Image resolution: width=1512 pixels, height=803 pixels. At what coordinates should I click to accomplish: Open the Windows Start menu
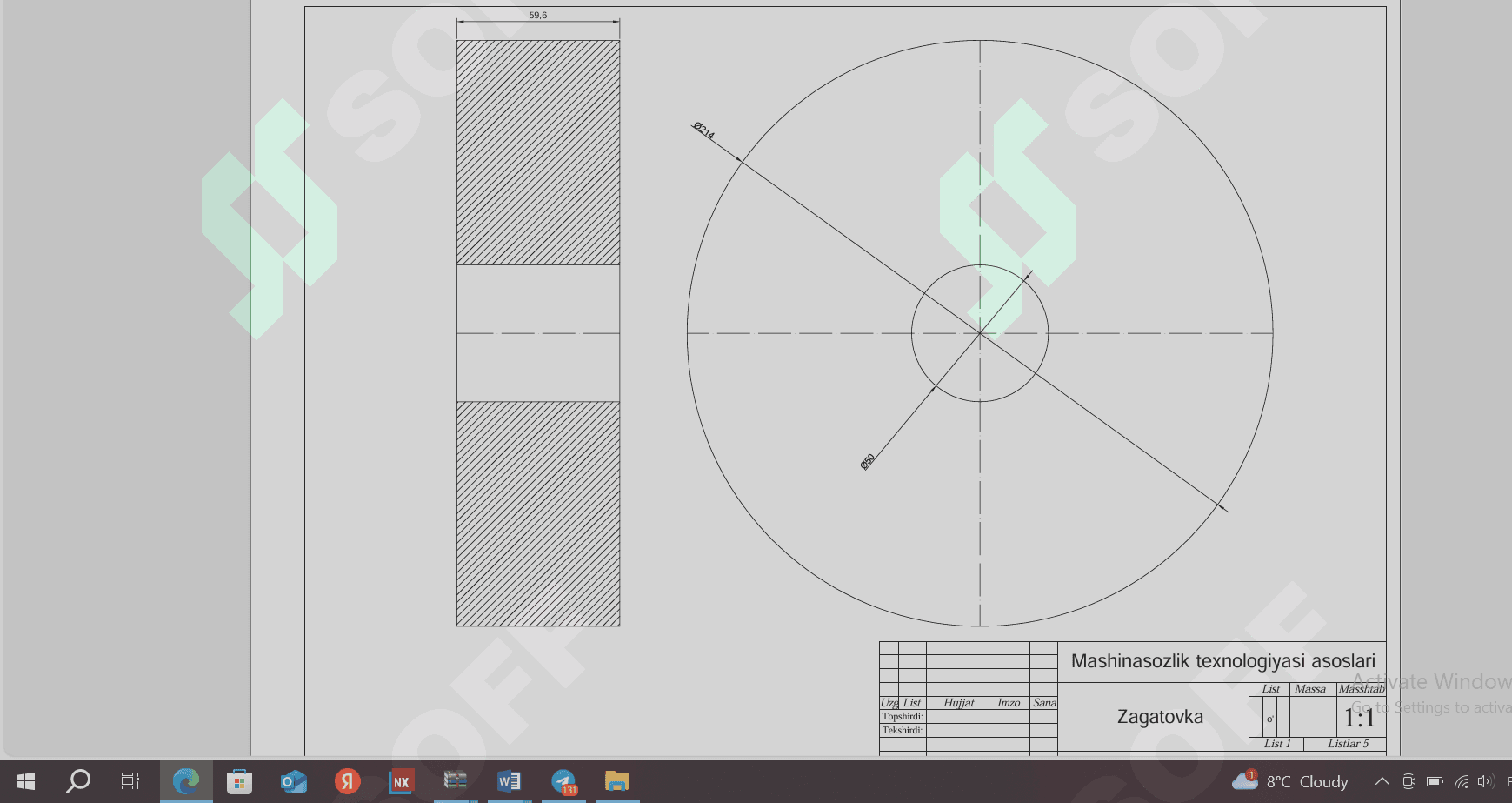pos(25,781)
